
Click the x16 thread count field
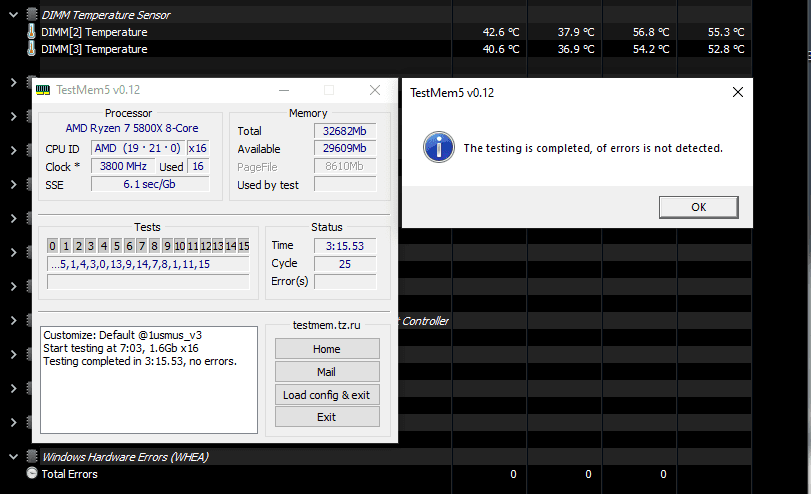pyautogui.click(x=198, y=148)
